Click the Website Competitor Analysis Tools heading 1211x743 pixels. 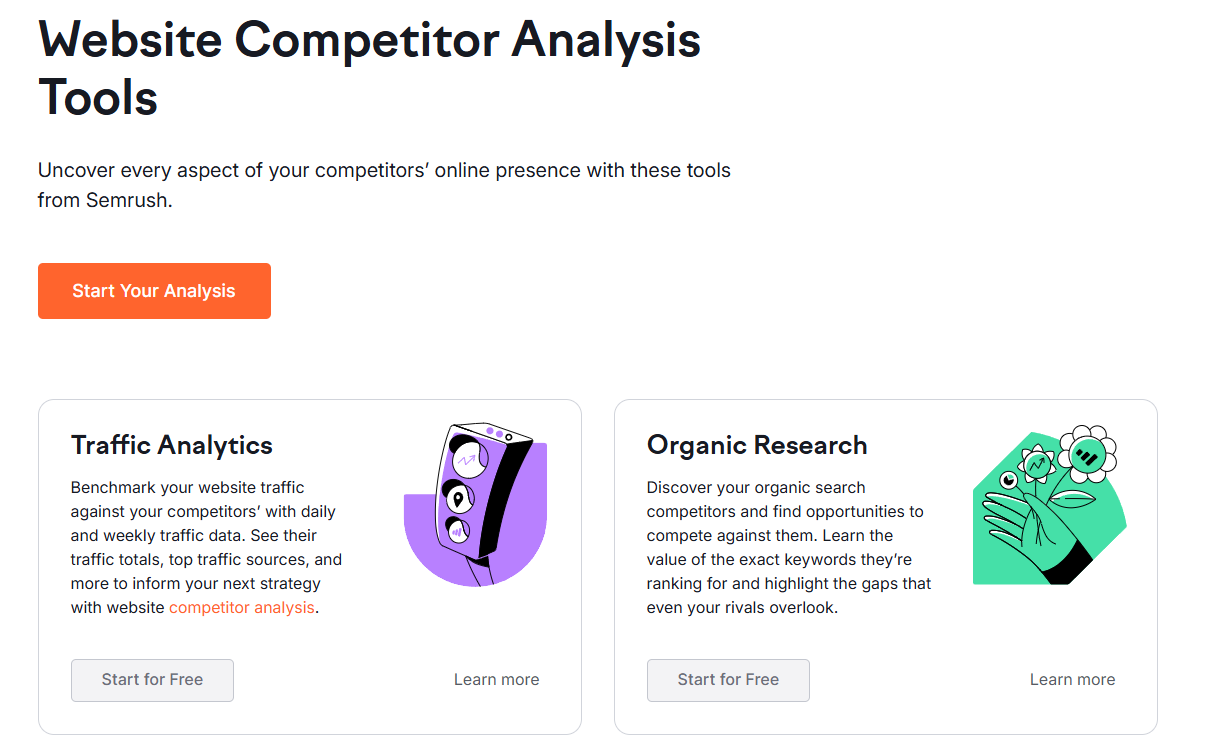pyautogui.click(x=370, y=68)
